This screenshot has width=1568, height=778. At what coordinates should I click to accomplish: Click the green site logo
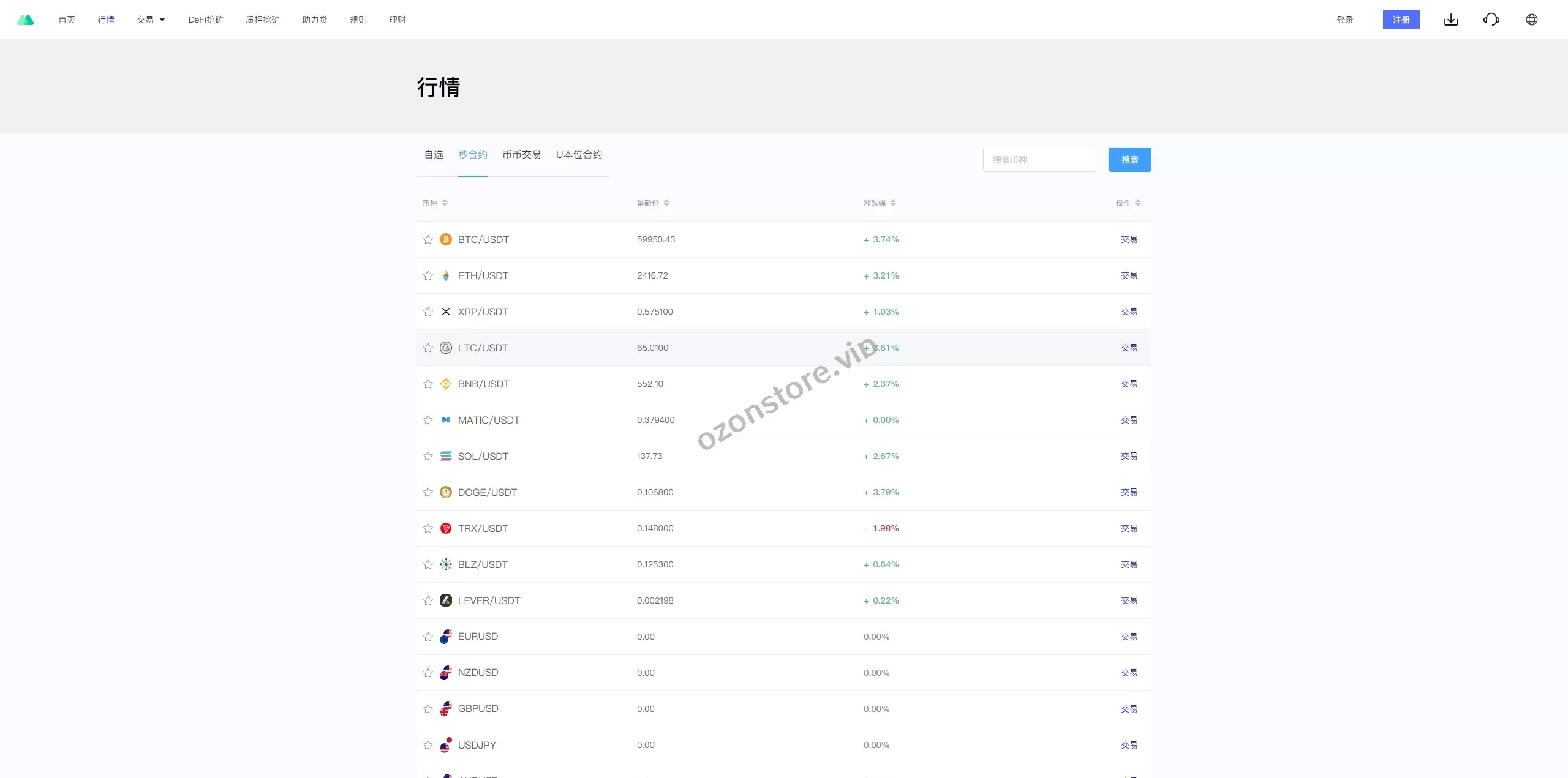click(x=26, y=20)
